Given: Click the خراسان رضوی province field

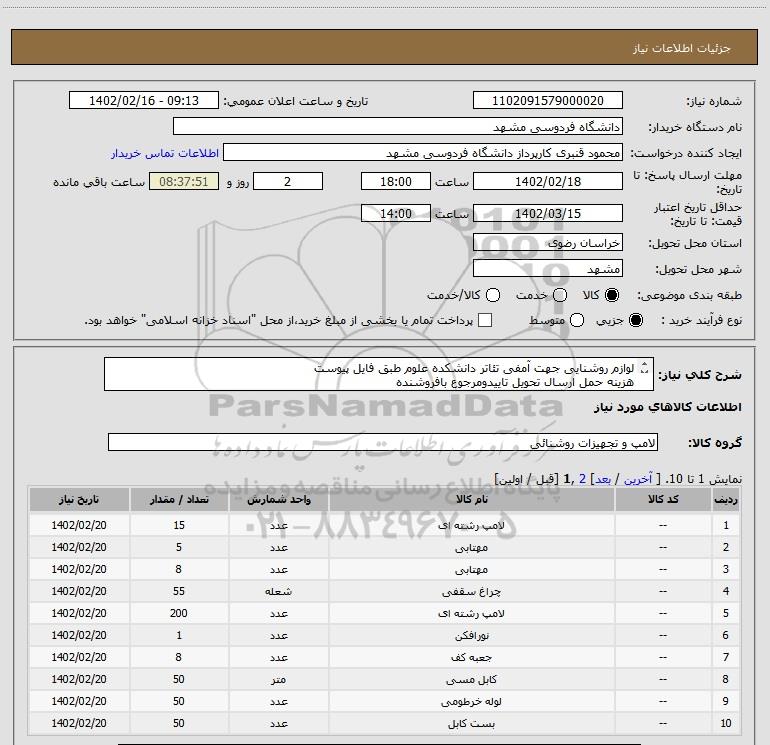Looking at the screenshot, I should pos(548,243).
